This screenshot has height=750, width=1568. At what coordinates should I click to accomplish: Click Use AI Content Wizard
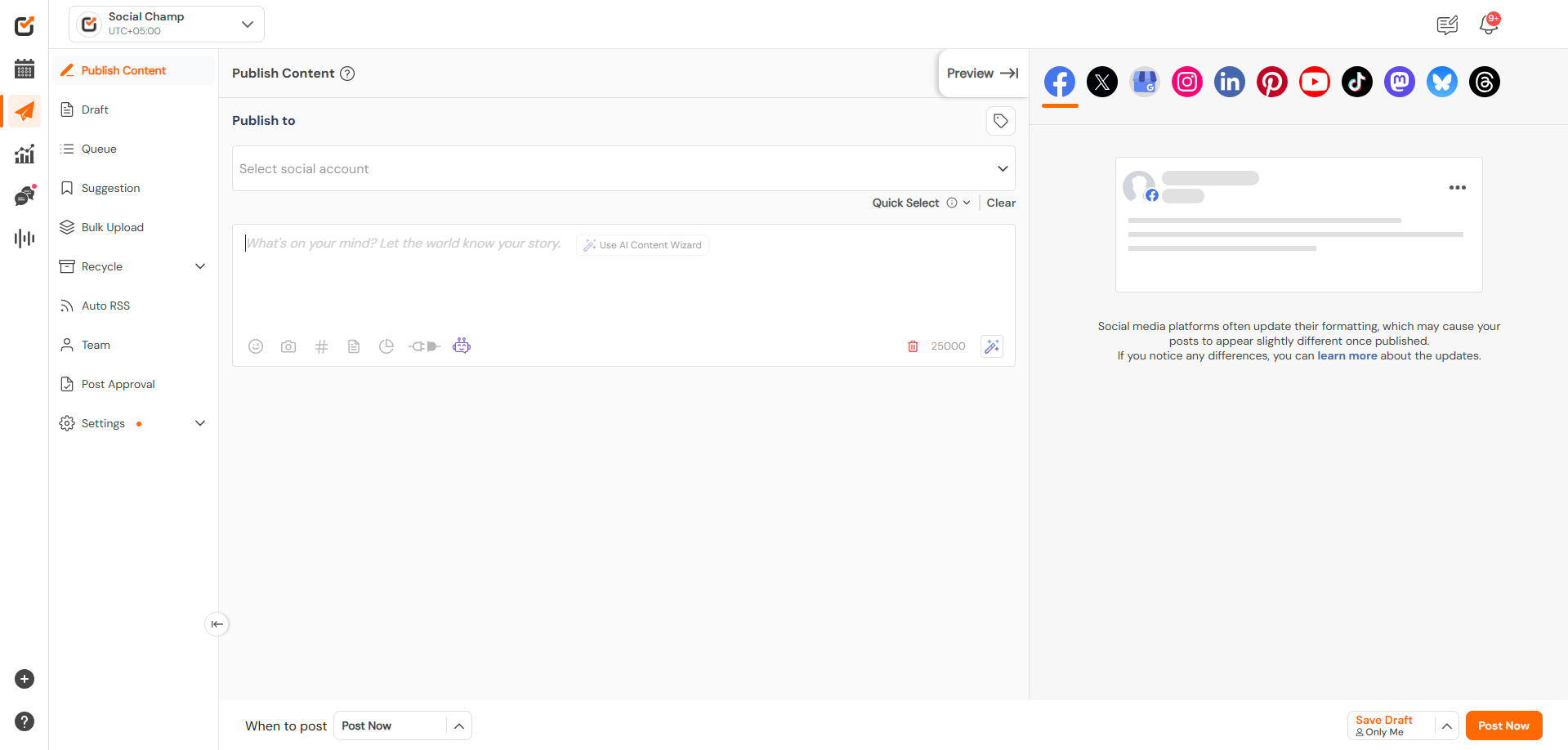(x=642, y=245)
